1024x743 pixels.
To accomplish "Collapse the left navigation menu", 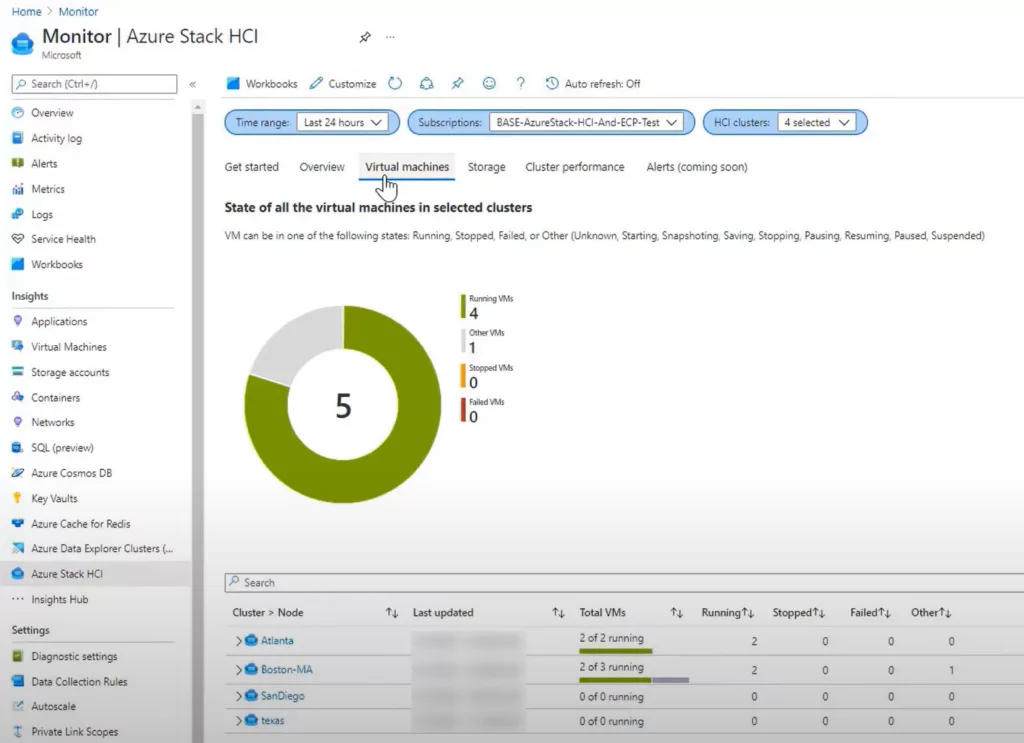I will (x=193, y=84).
